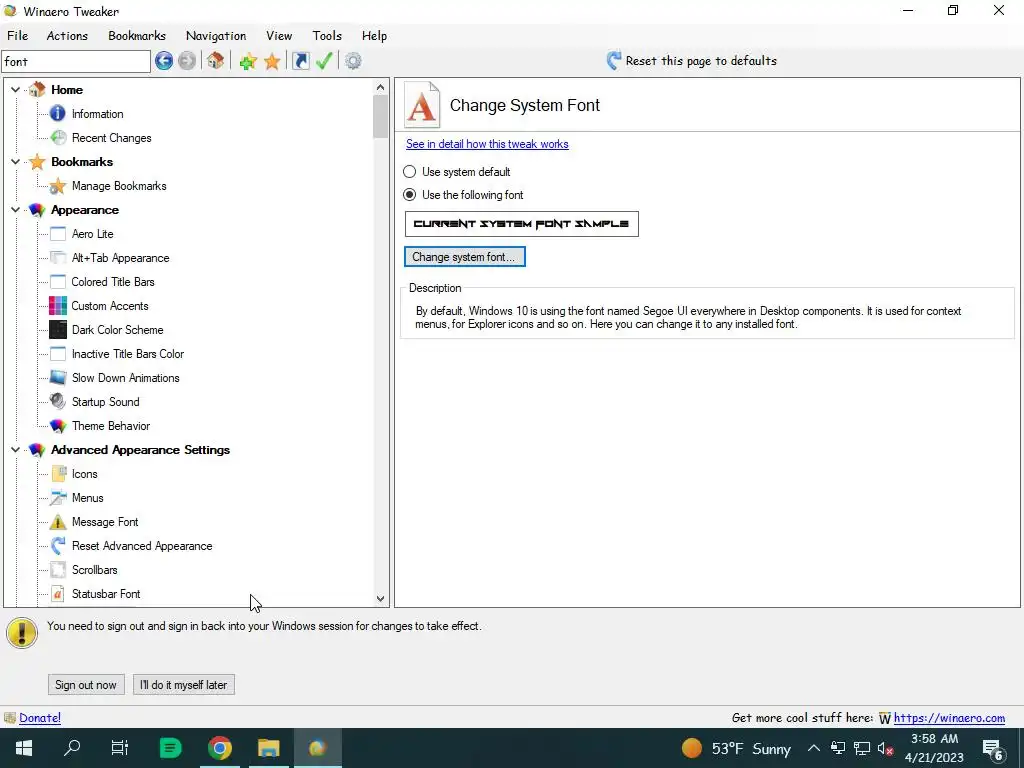Click the Menus tree icon
Viewport: 1024px width, 768px height.
tap(57, 498)
